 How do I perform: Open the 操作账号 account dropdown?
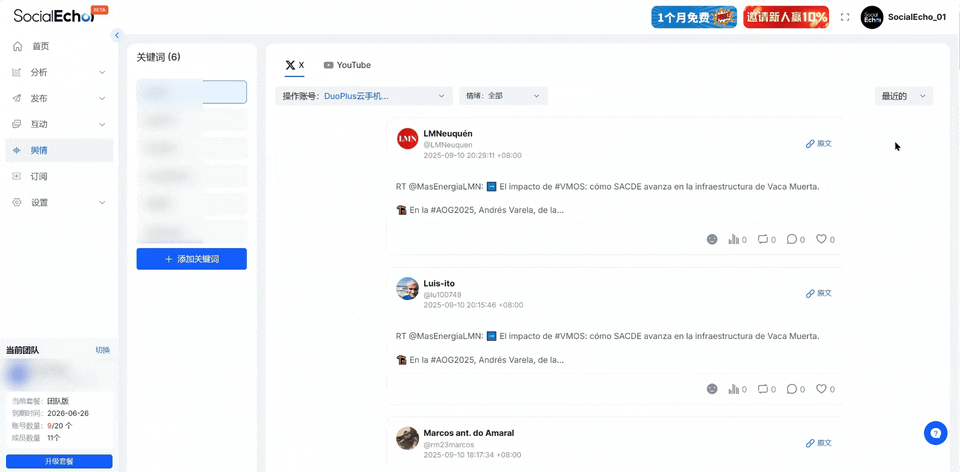click(x=364, y=96)
